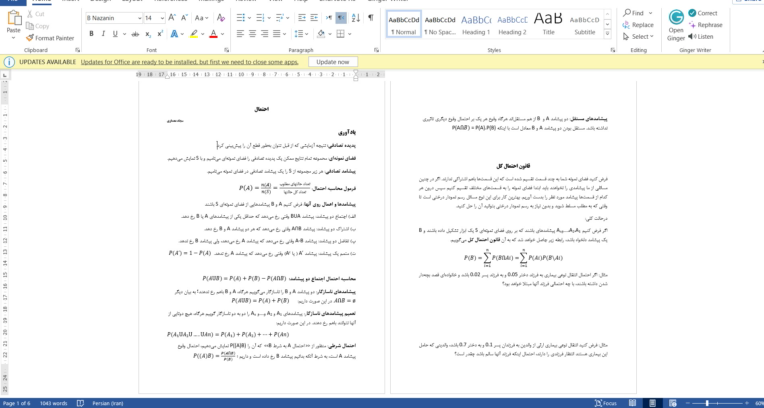Apply the Normal style
This screenshot has width=764, height=408.
coord(403,25)
